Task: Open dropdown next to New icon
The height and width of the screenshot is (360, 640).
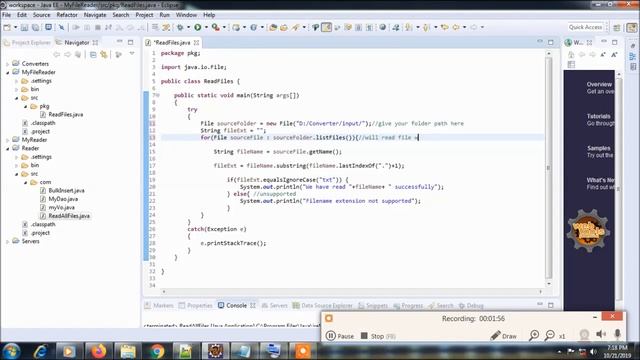Action: [x=15, y=27]
